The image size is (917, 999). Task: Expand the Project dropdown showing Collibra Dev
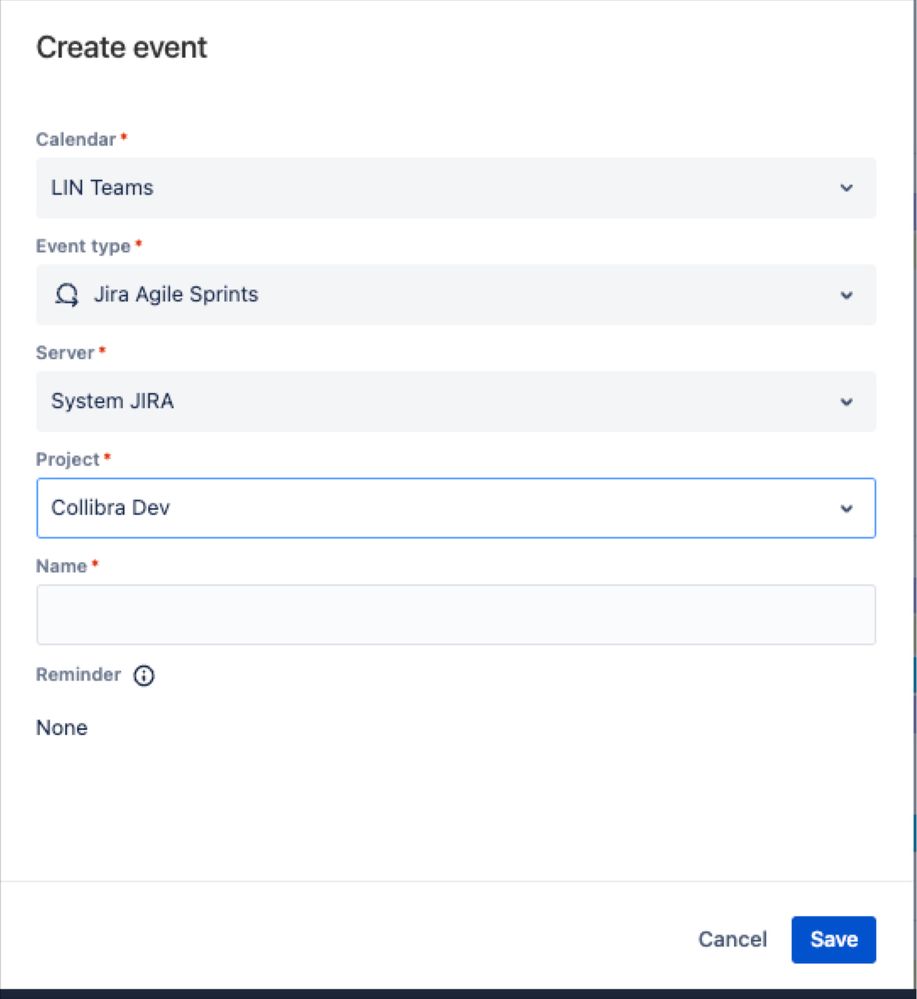point(440,508)
